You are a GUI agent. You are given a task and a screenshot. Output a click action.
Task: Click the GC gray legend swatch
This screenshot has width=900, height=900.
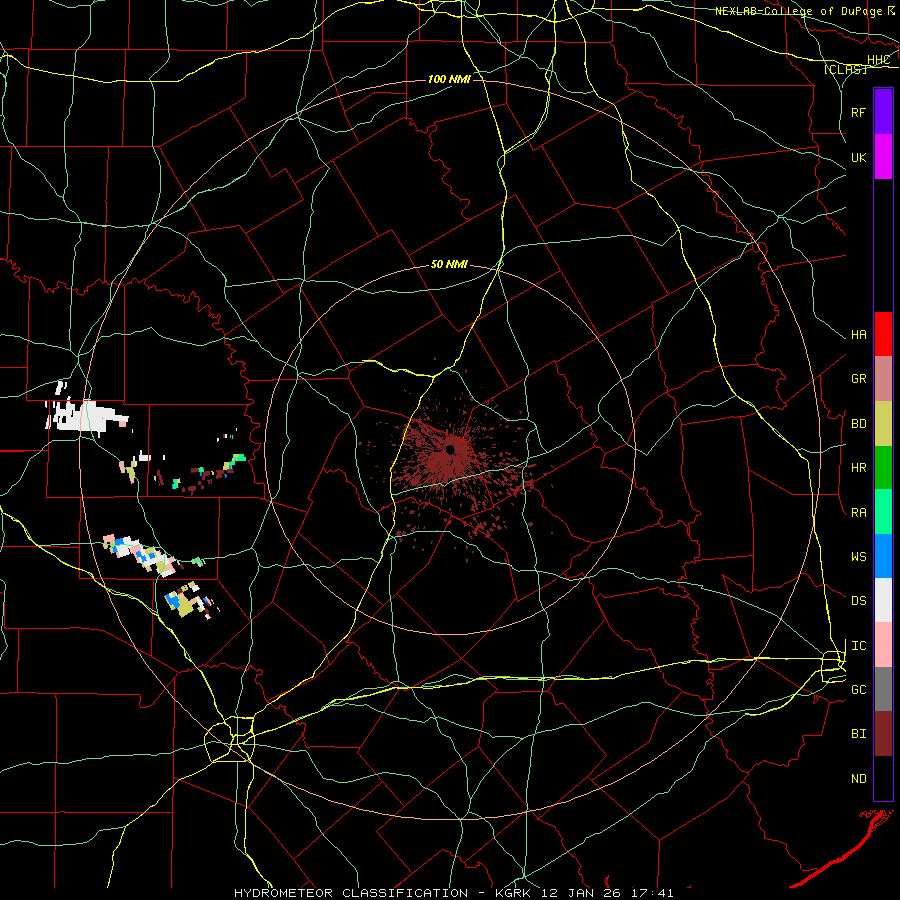(883, 689)
